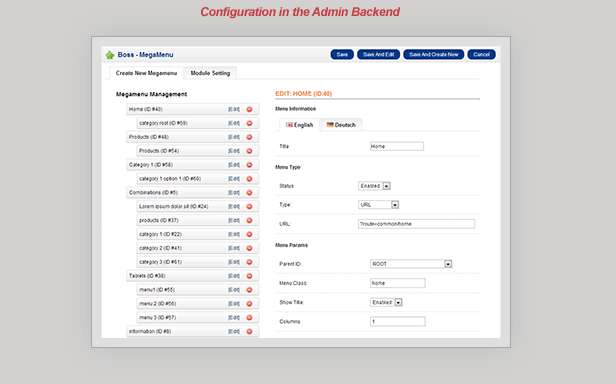Image resolution: width=616 pixels, height=384 pixels.
Task: Click the 'Megamenu Management' heading
Action: point(151,94)
